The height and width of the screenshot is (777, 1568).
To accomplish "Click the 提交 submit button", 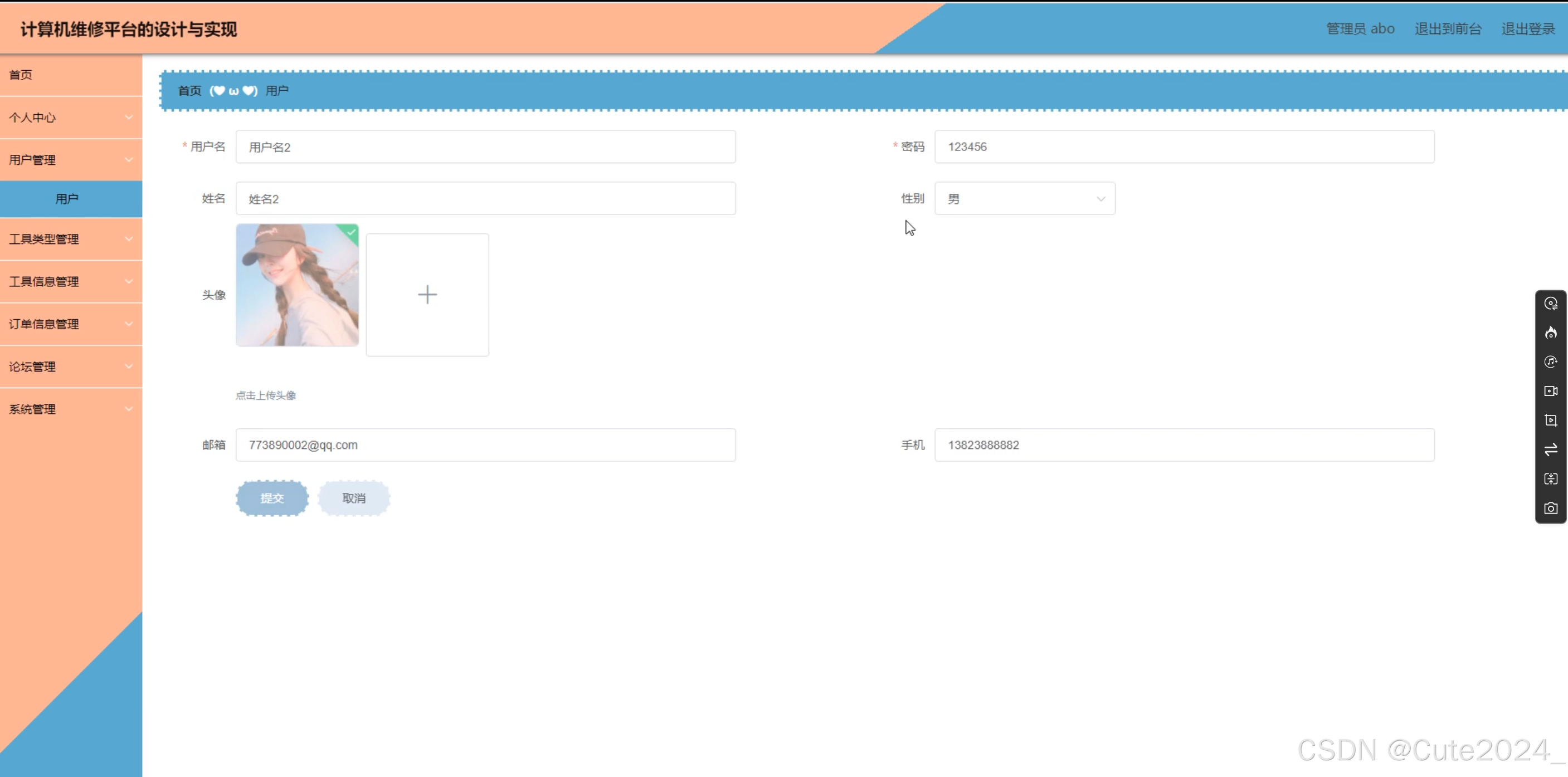I will 272,498.
